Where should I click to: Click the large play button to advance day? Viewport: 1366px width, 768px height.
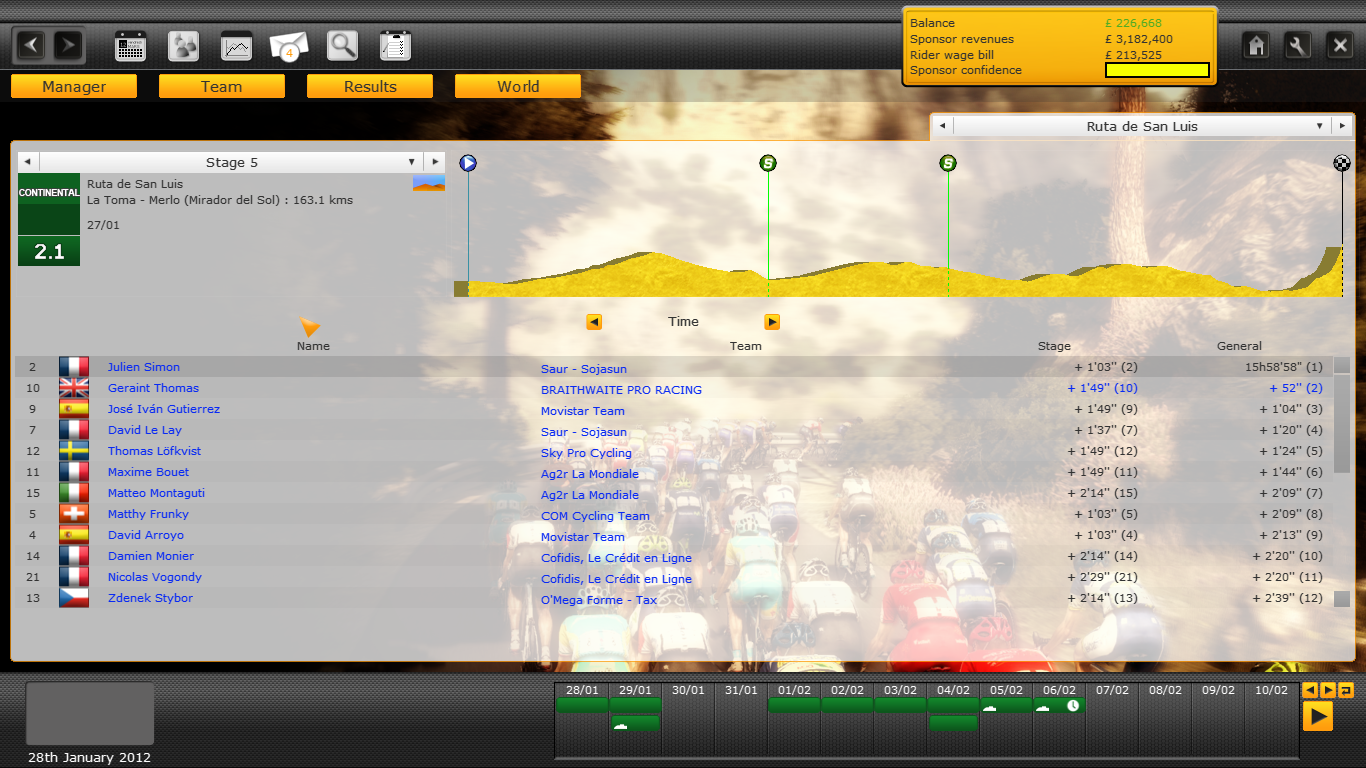(1317, 716)
